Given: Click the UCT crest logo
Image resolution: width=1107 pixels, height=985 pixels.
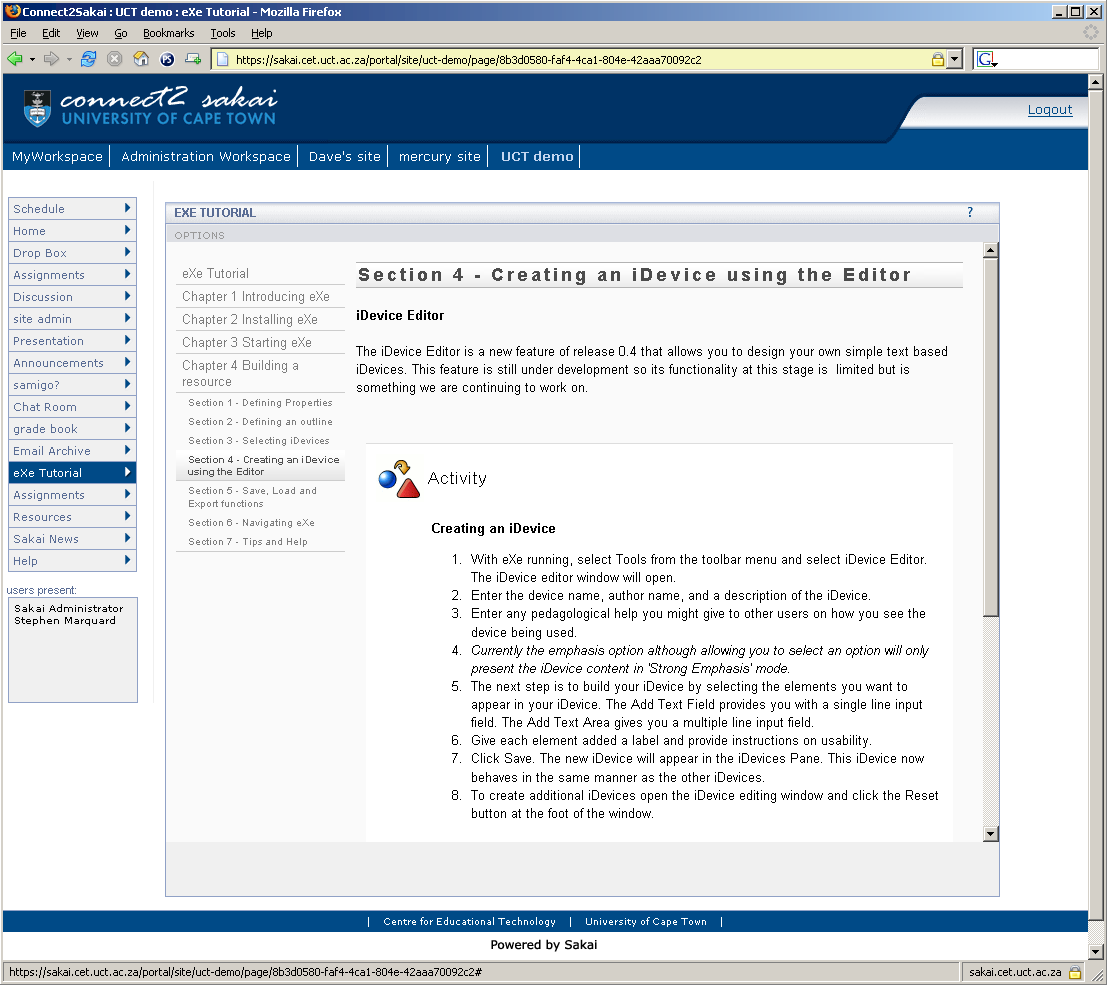Looking at the screenshot, I should (37, 107).
